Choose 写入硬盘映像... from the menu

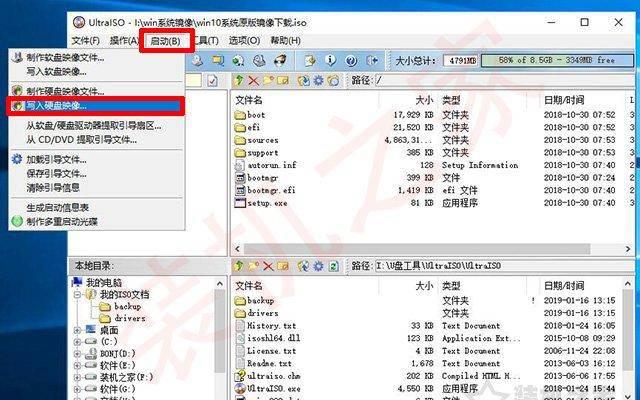tap(96, 106)
